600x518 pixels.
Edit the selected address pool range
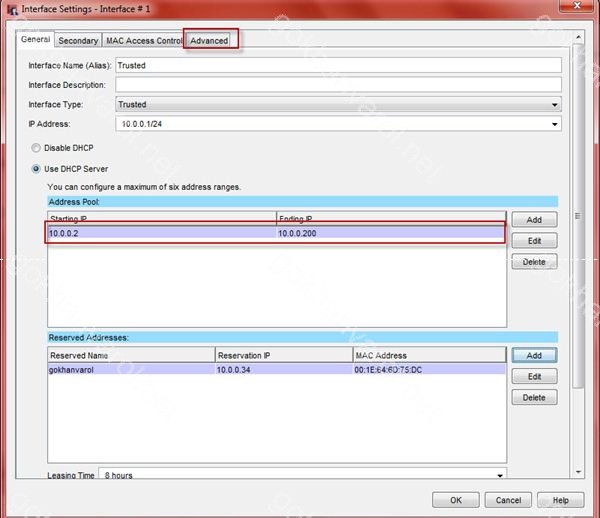point(533,241)
